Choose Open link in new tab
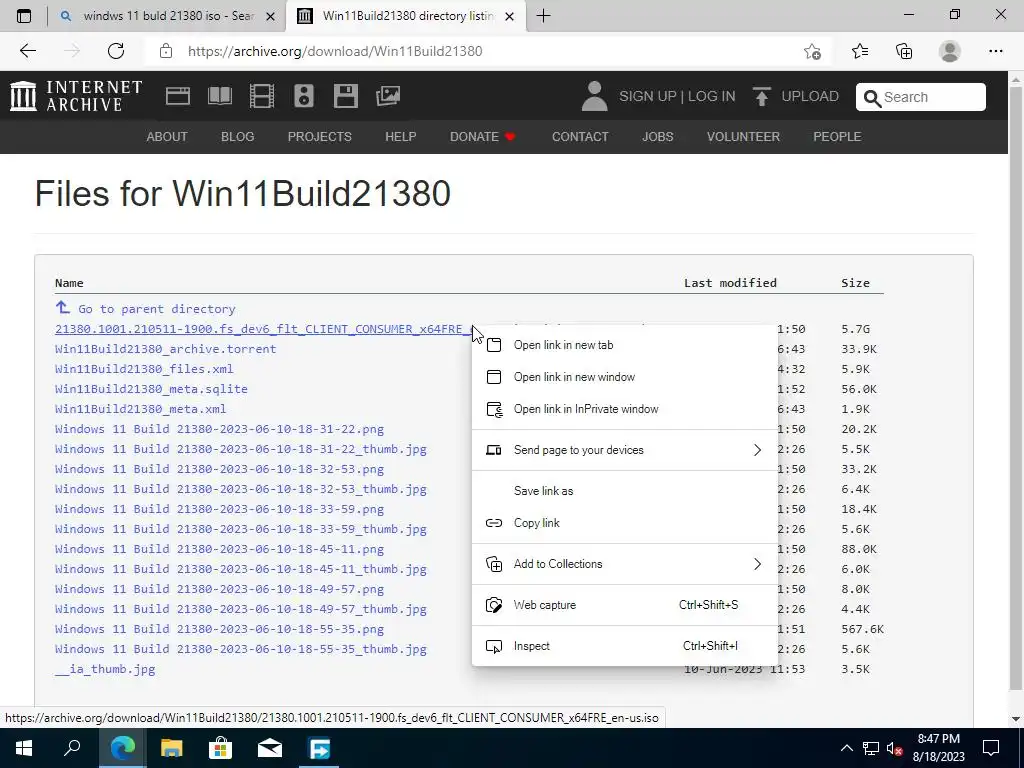This screenshot has height=768, width=1024. [x=624, y=345]
